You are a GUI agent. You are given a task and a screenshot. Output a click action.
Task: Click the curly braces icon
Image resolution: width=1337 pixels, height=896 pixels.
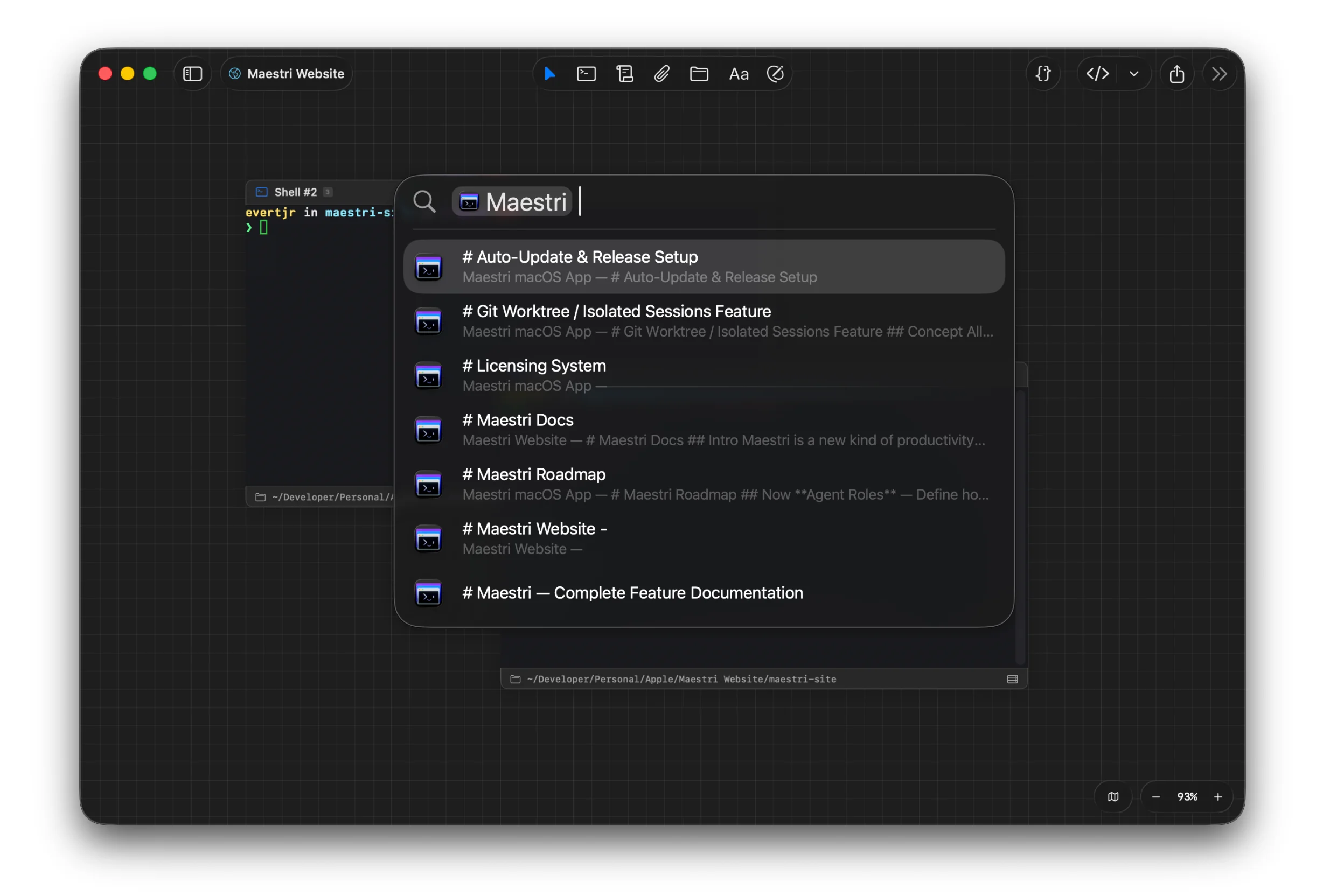click(1043, 74)
